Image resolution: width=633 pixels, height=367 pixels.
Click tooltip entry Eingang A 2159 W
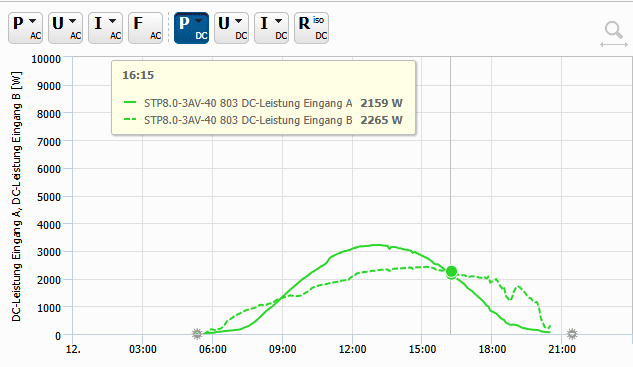tap(263, 103)
